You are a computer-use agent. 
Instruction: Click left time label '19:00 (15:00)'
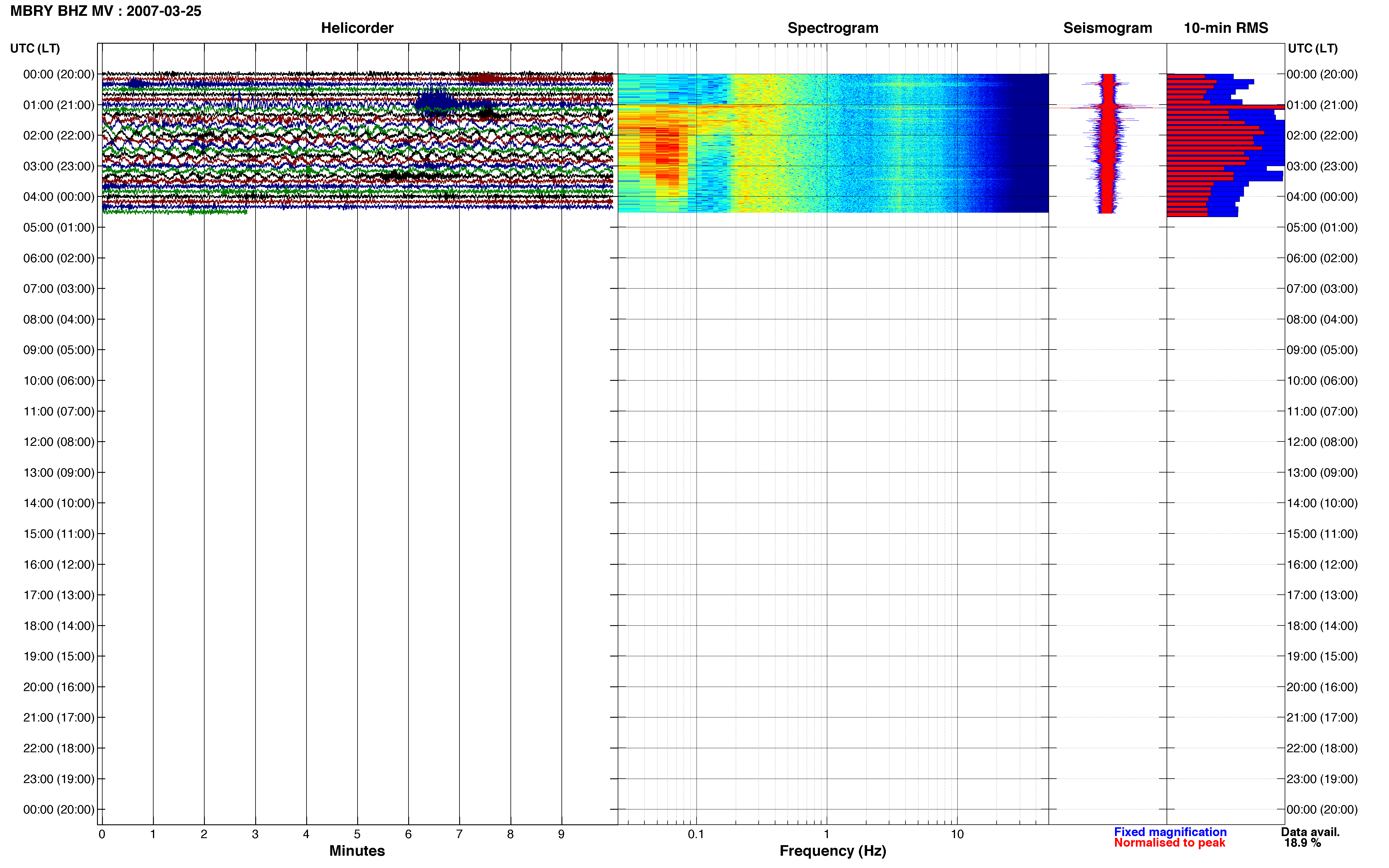pos(59,656)
